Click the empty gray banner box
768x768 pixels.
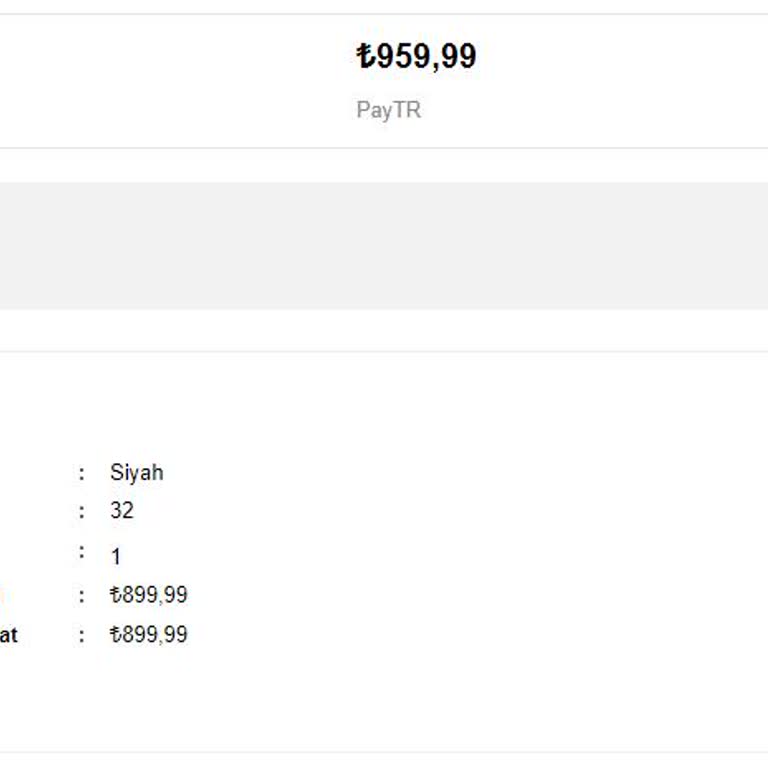coord(384,245)
